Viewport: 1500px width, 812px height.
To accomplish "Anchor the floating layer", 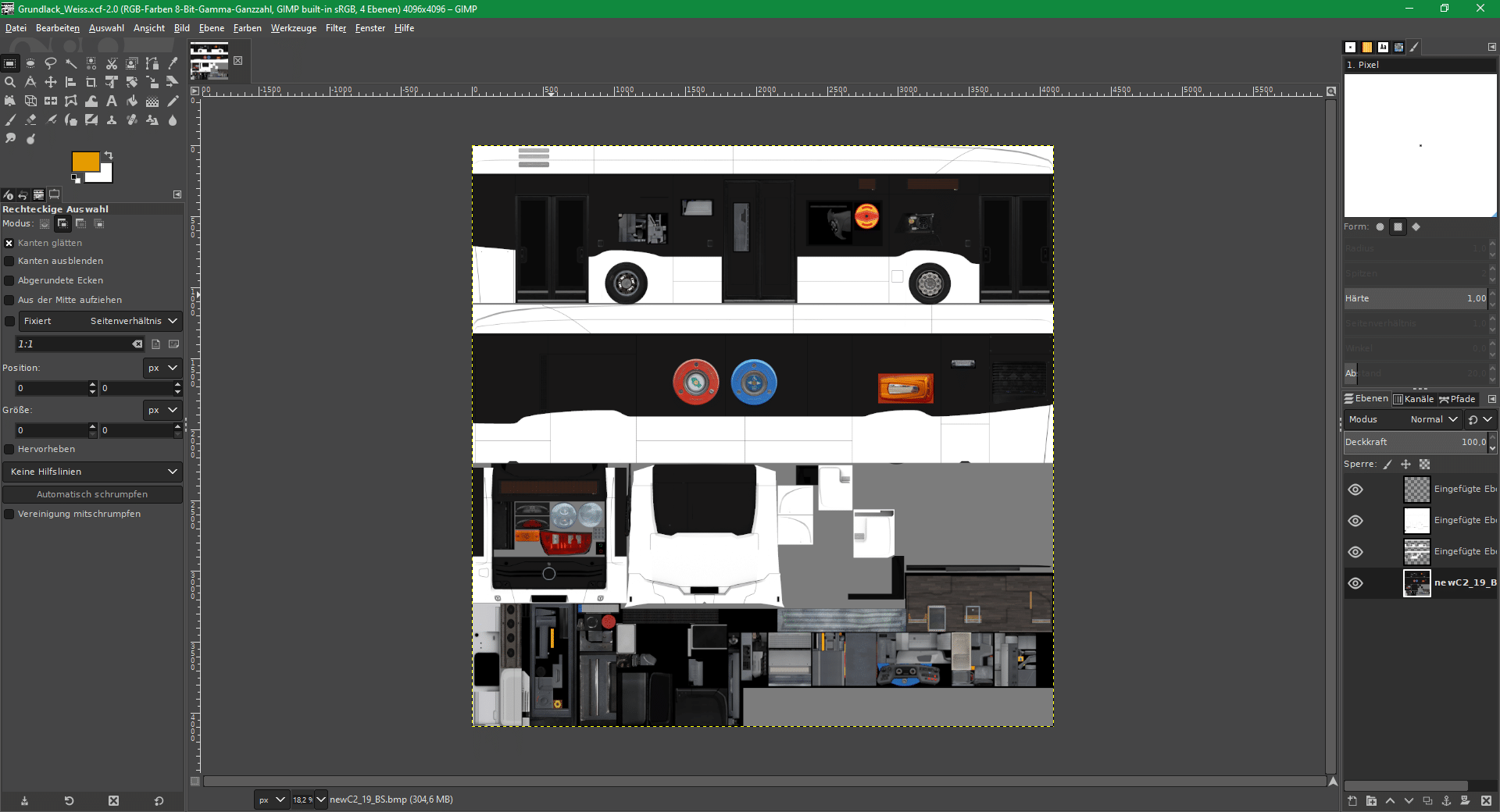I will 1446,800.
